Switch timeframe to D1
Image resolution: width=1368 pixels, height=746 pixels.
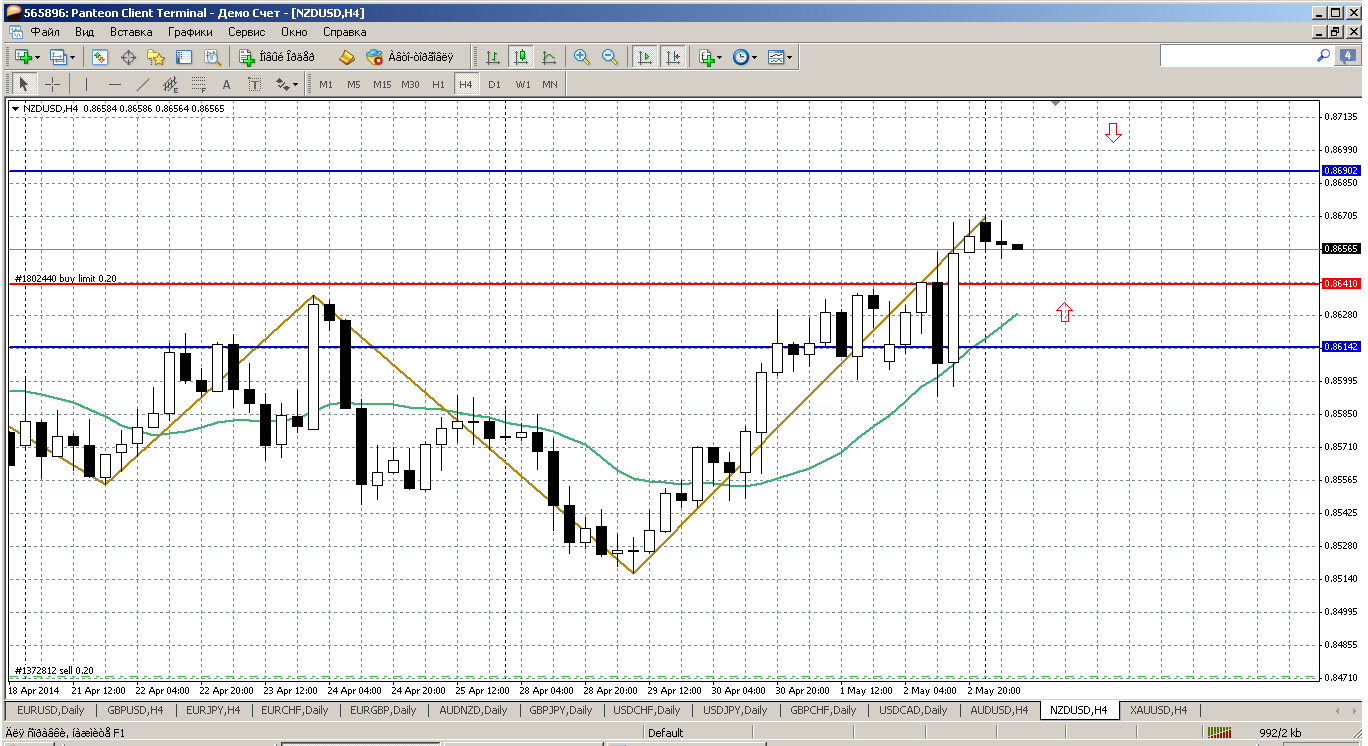coord(494,84)
